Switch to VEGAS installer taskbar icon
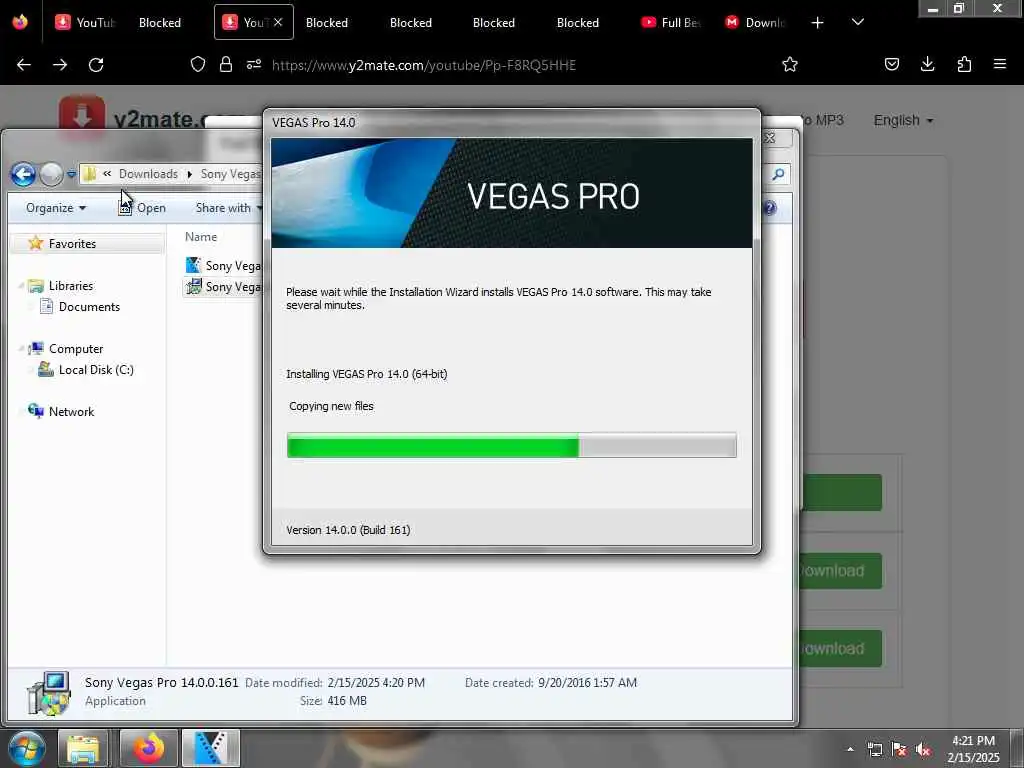Screen dimensions: 1024x768 click(210, 748)
